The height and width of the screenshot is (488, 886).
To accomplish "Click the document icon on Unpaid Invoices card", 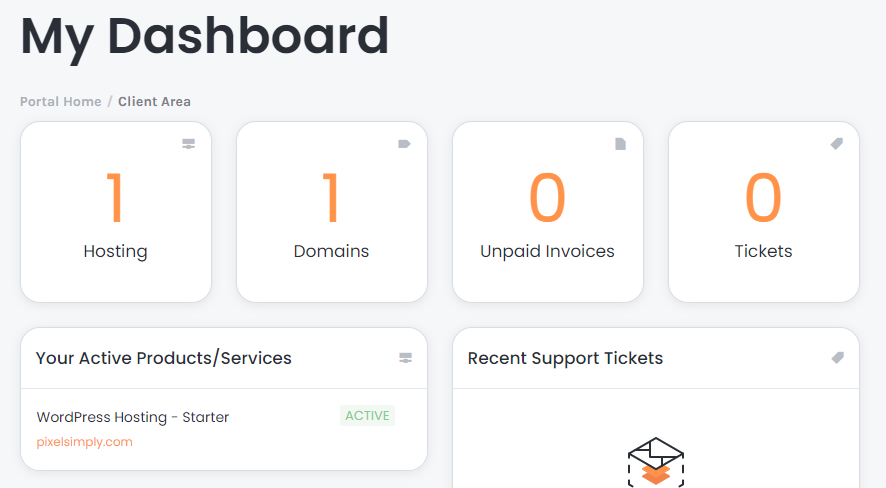I will tap(620, 144).
